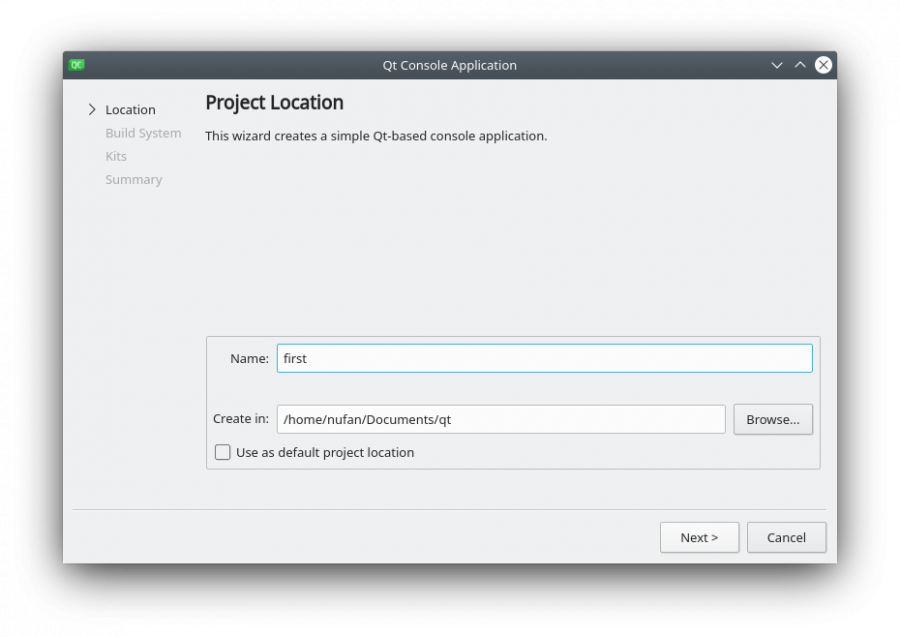The width and height of the screenshot is (900, 637).
Task: Select the Summary wizard step
Action: 133,180
